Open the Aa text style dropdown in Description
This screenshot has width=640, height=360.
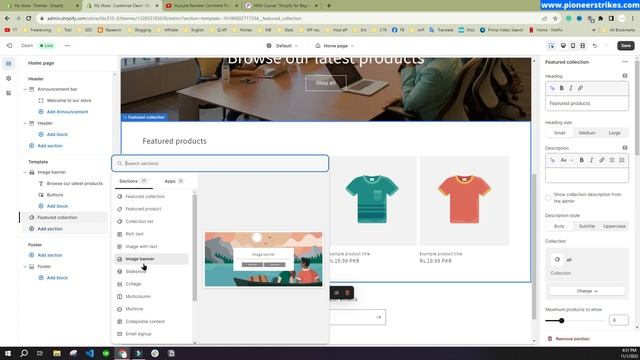pos(567,160)
